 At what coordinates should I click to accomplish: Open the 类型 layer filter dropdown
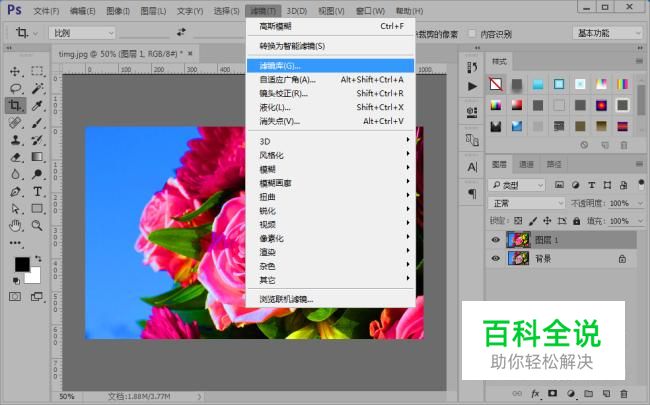click(517, 185)
